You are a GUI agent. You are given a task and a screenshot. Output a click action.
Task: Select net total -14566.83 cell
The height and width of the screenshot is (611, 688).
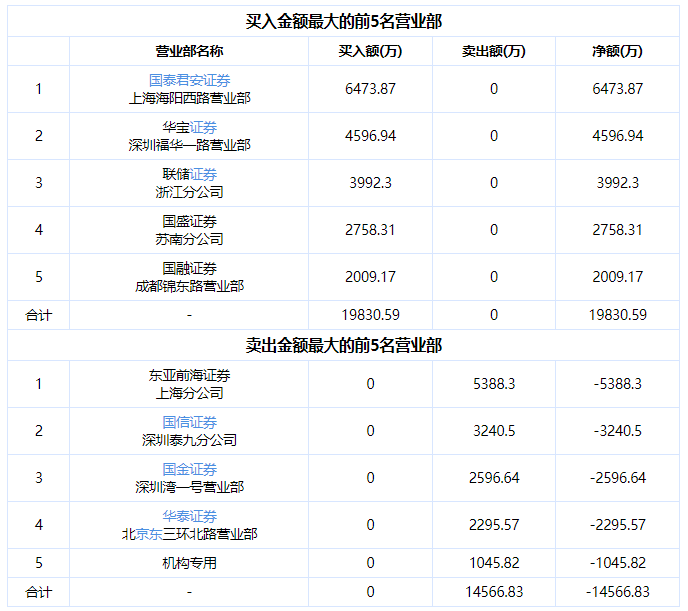tap(617, 592)
